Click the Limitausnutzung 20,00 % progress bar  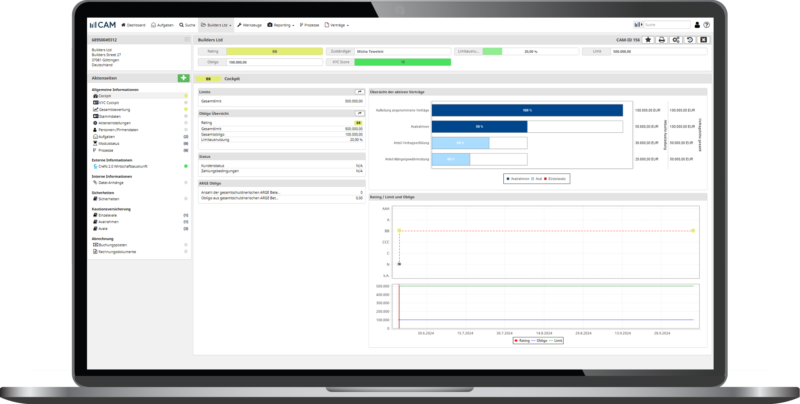pos(531,52)
